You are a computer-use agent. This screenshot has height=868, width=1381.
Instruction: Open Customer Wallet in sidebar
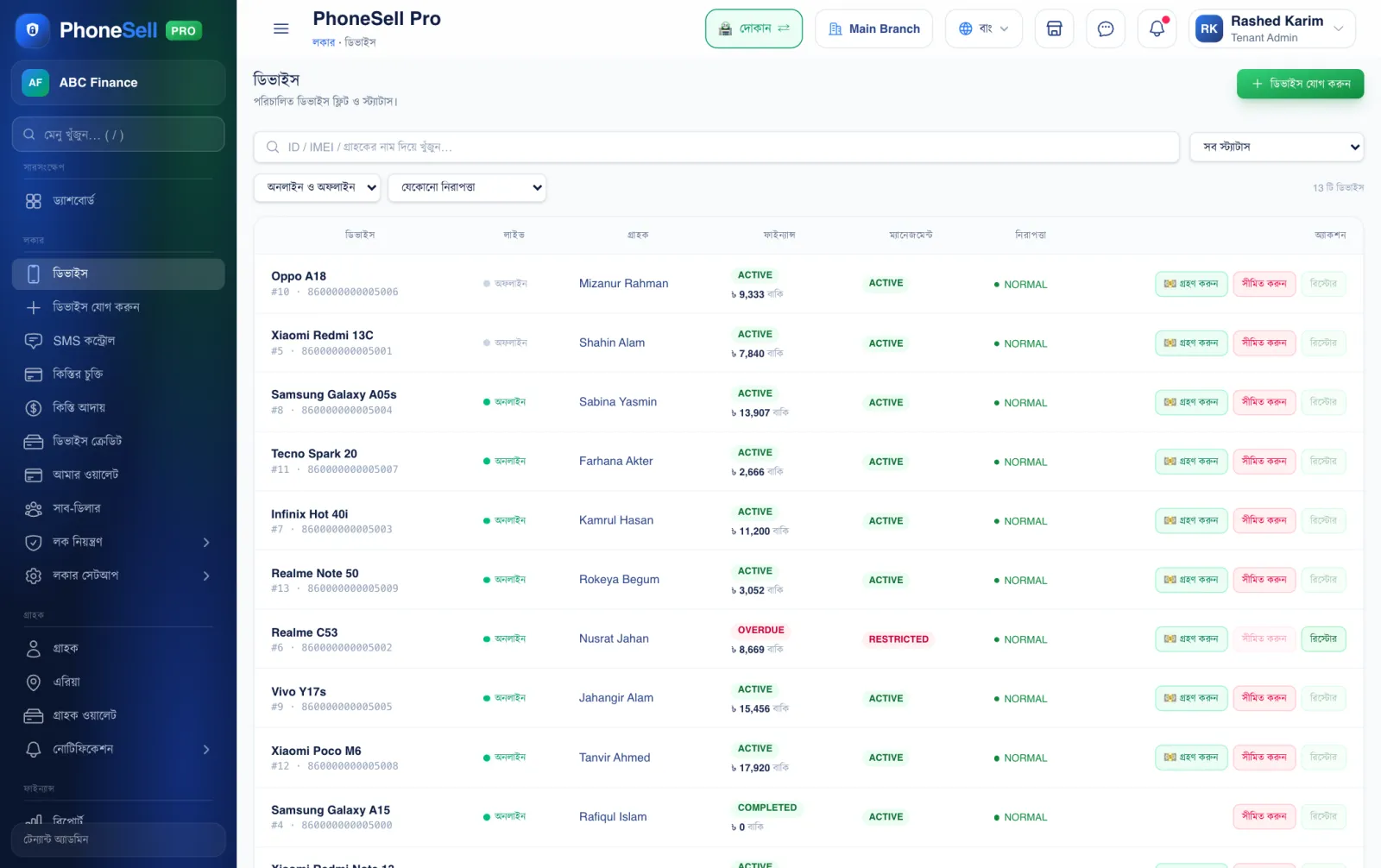[x=118, y=715]
